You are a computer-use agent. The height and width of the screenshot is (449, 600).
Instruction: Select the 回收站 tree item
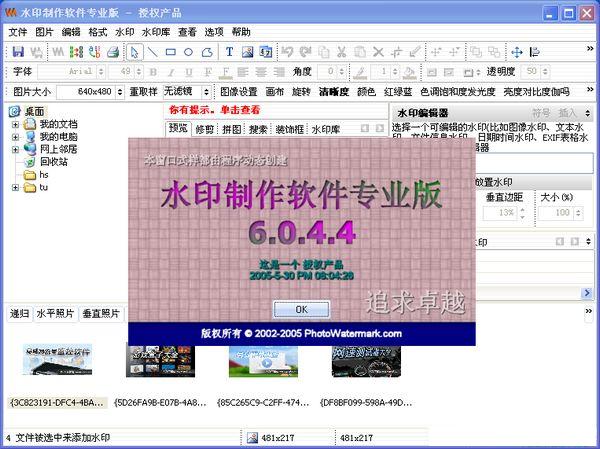[54, 162]
